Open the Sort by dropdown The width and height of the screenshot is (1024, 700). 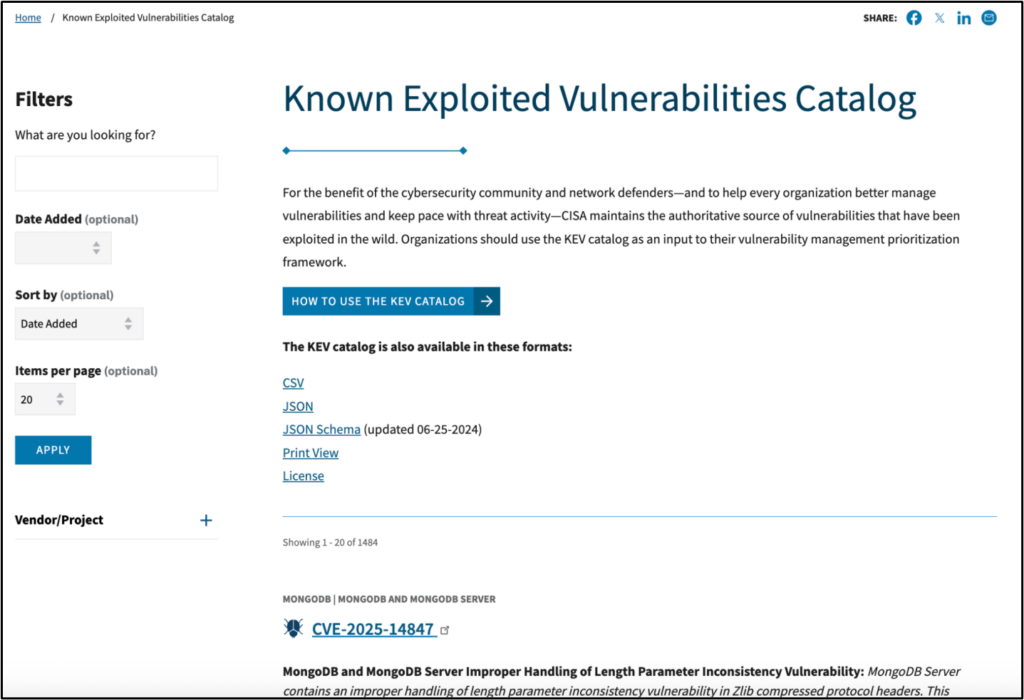(x=79, y=324)
